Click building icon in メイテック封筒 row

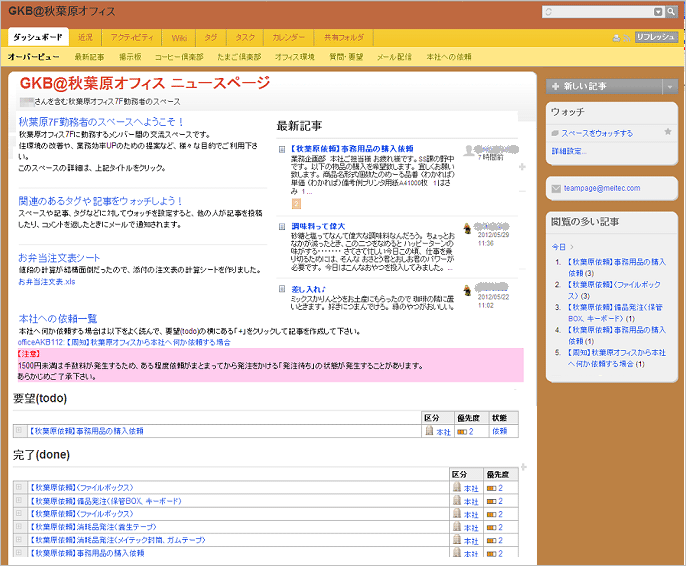click(x=457, y=539)
